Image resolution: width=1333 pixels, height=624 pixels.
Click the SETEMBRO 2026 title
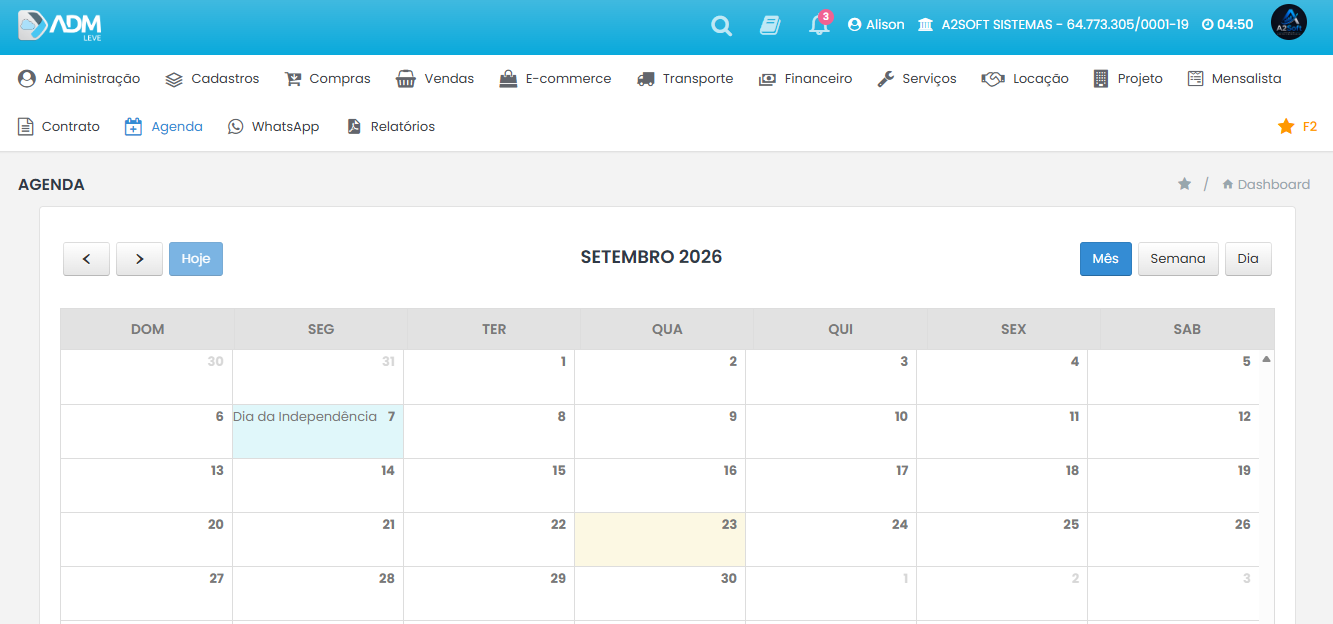tap(651, 257)
